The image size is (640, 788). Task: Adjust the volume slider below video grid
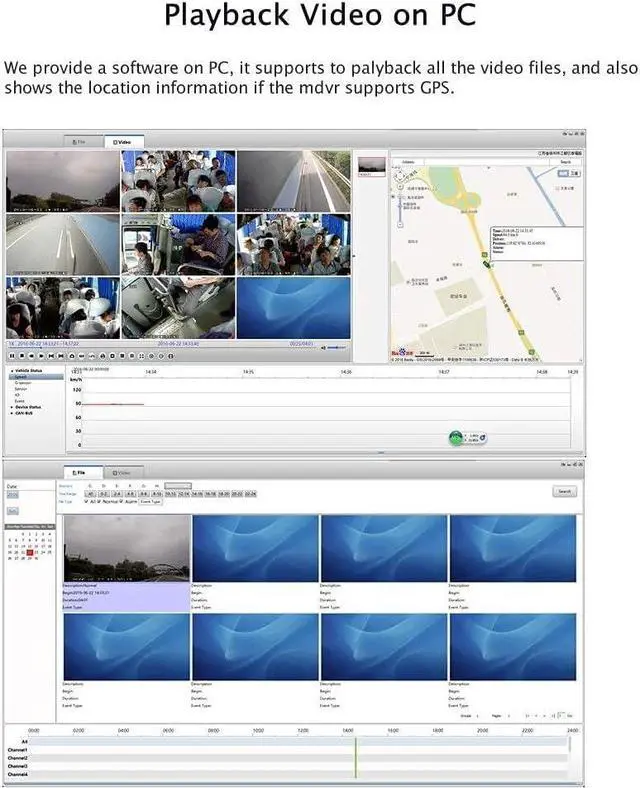tap(337, 348)
